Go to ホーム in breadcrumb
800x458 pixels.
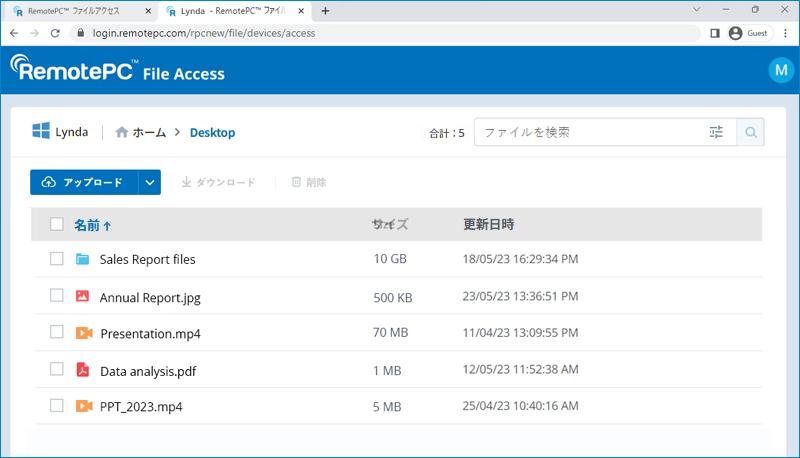click(x=149, y=133)
